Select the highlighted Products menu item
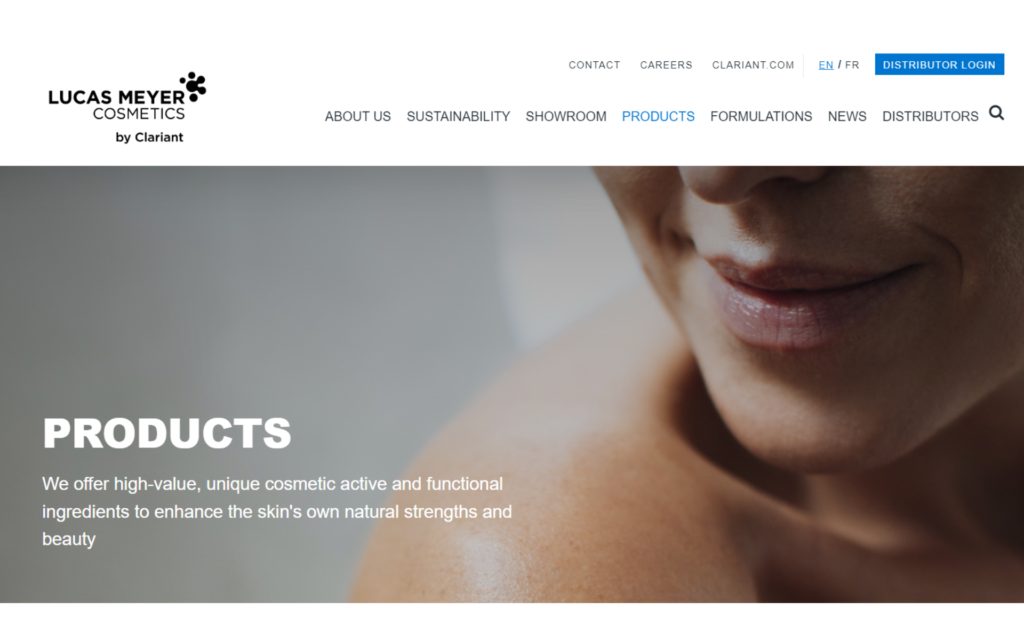Image resolution: width=1024 pixels, height=640 pixels. [658, 116]
